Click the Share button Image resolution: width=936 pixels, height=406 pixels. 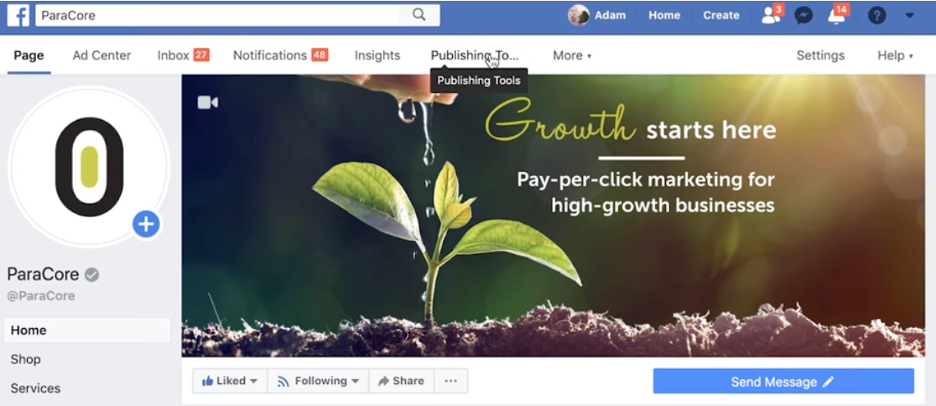pyautogui.click(x=401, y=381)
